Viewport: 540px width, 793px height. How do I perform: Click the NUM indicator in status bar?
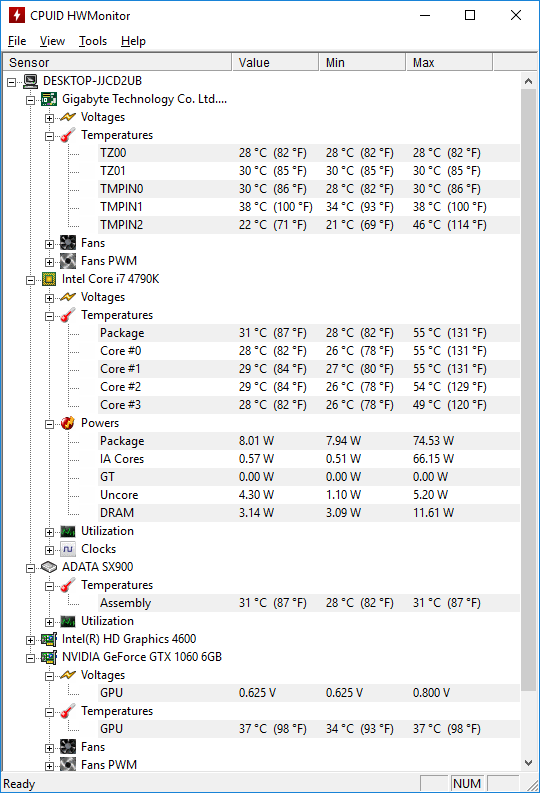pyautogui.click(x=467, y=783)
